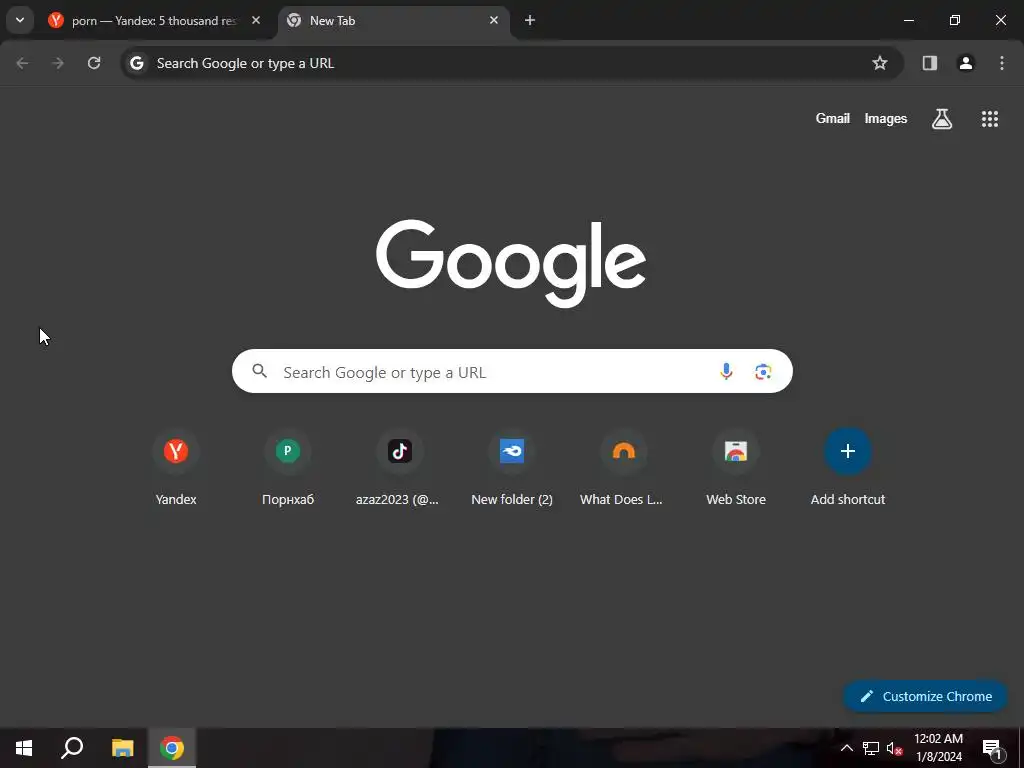The height and width of the screenshot is (768, 1024).
Task: Click the Customize Chrome button
Action: (x=925, y=696)
